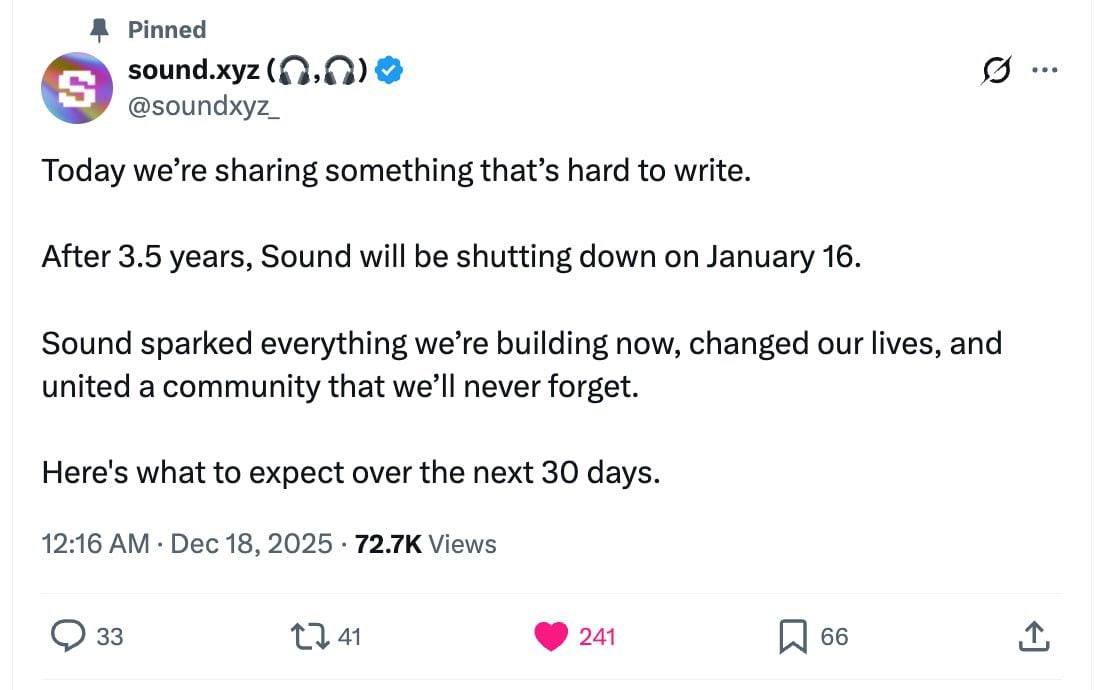Click the pin icon beside Pinned
1094x690 pixels.
(100, 30)
